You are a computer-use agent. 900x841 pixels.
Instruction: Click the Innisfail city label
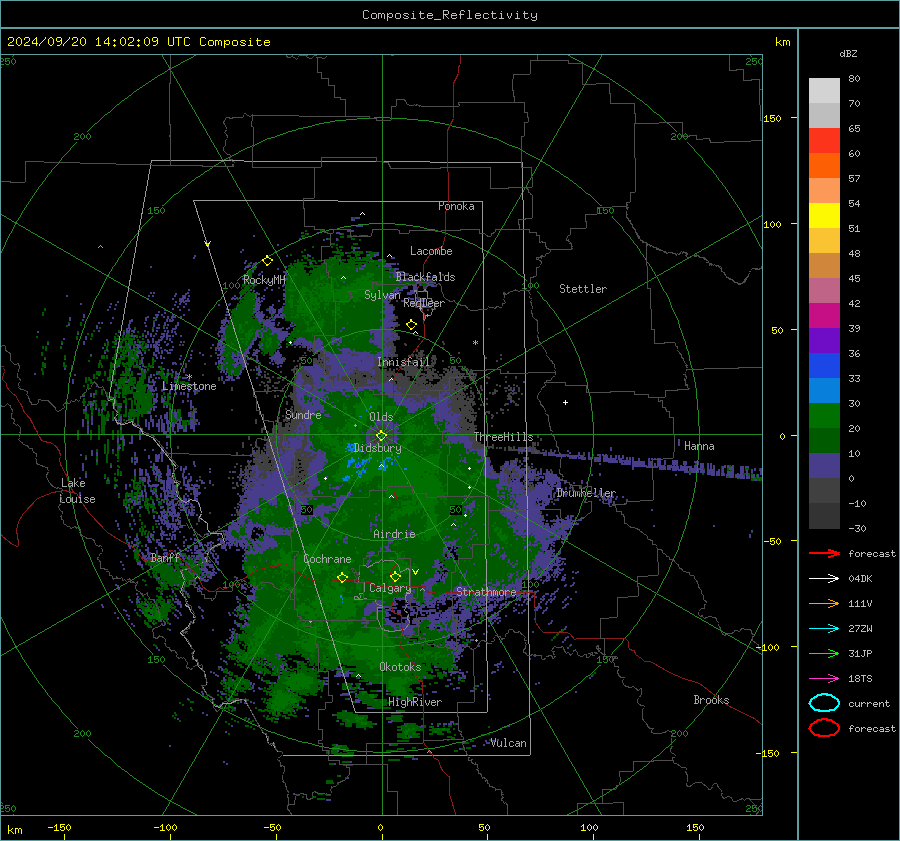(x=404, y=362)
